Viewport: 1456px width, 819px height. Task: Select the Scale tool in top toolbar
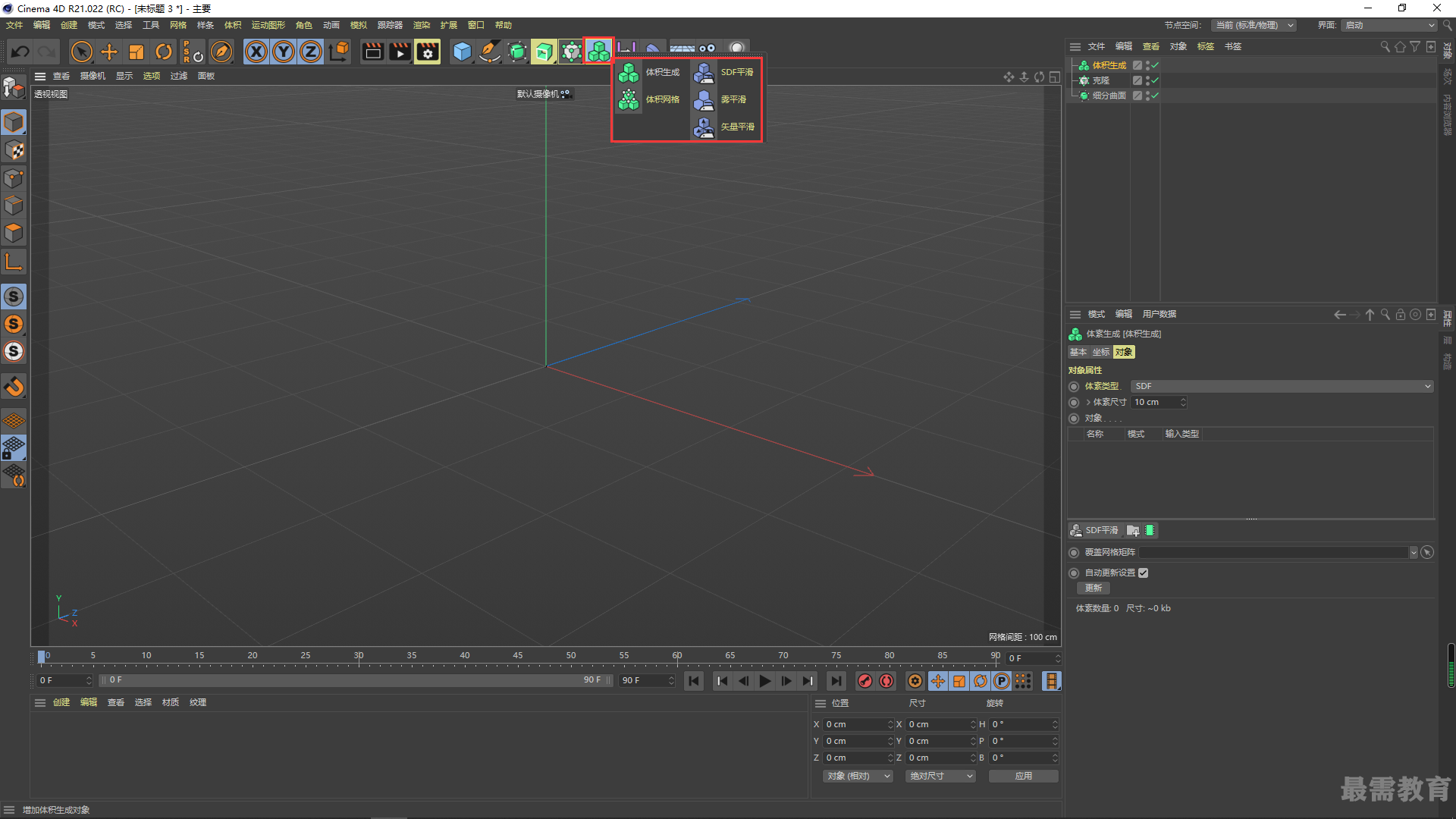click(x=136, y=52)
